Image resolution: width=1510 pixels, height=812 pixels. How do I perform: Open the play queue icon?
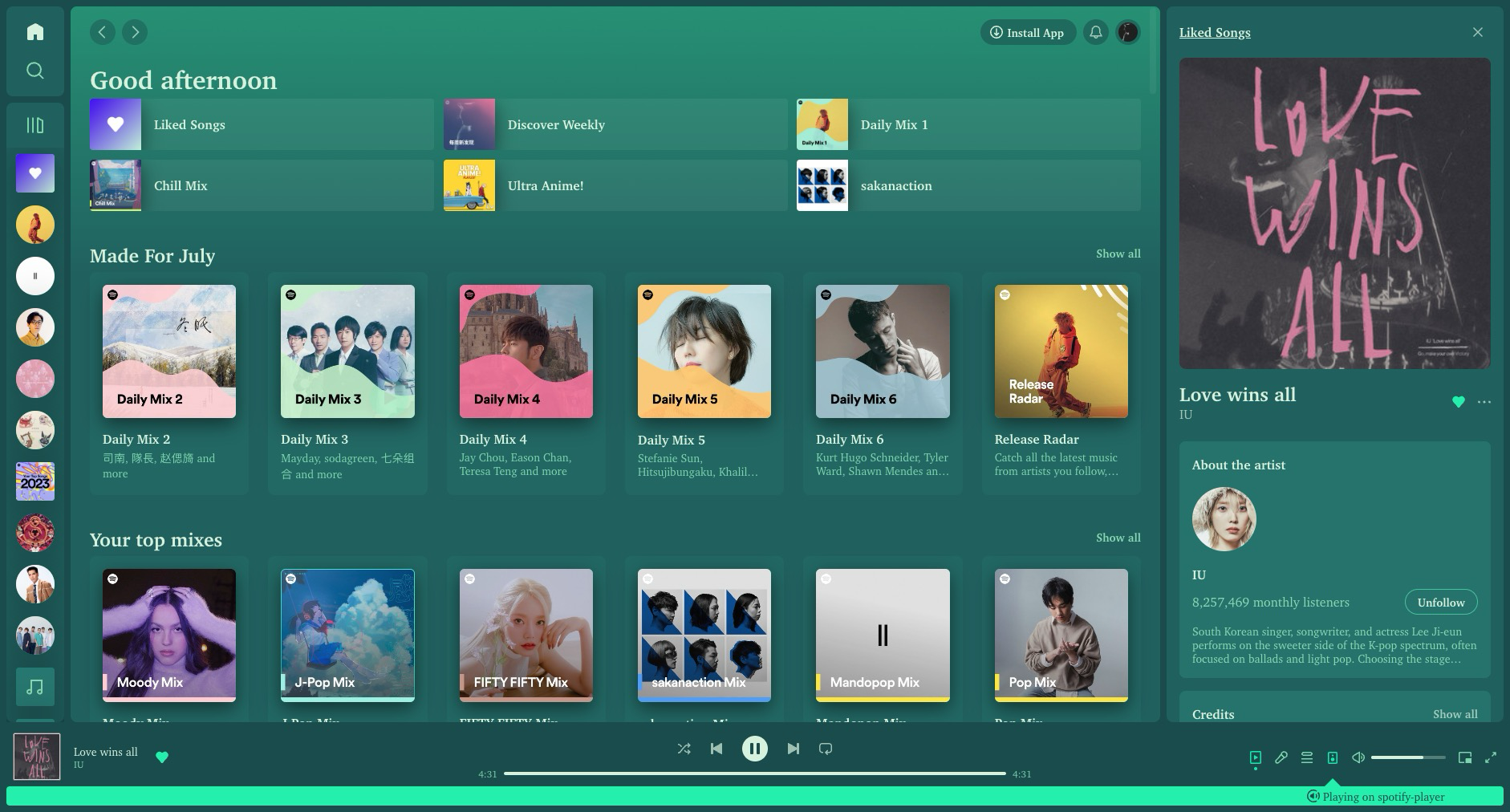click(1307, 757)
